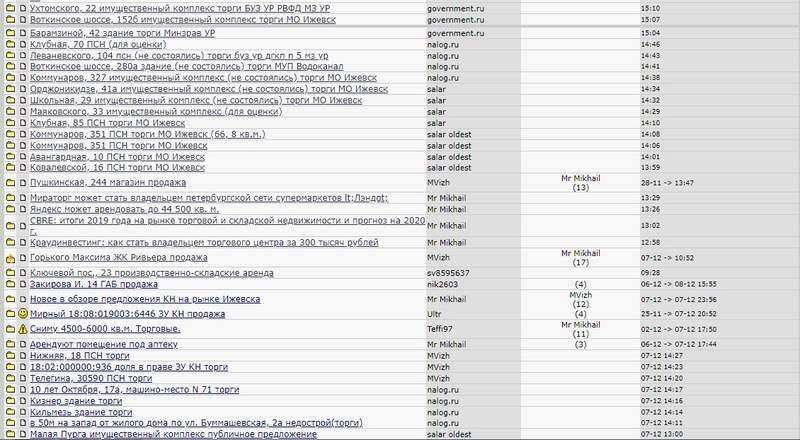Open topic Мираторг может стать владельцем петербургской сети

(209, 198)
